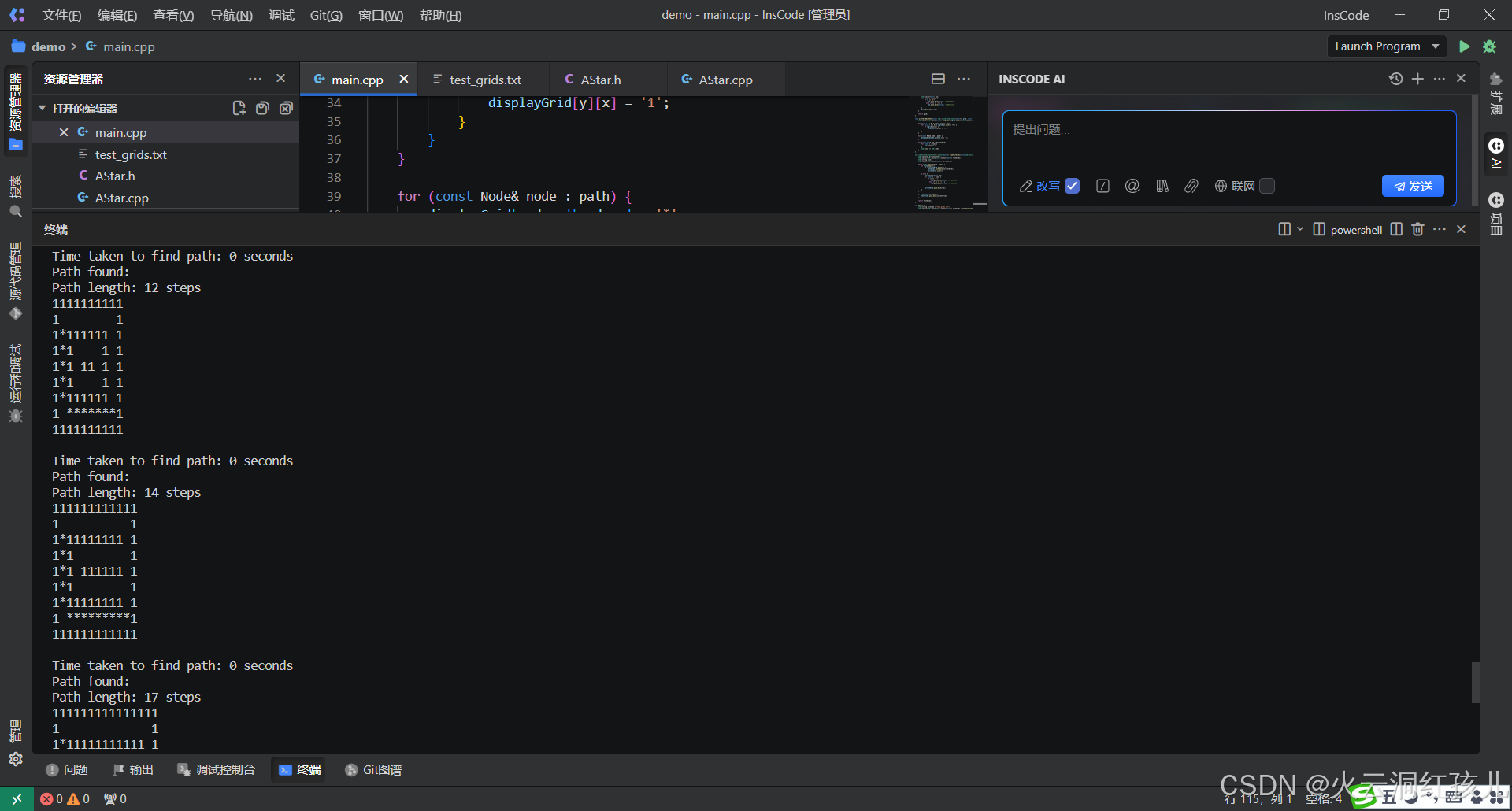1512x811 pixels.
Task: Uncheck the 改写 checkbox
Action: tap(1073, 186)
